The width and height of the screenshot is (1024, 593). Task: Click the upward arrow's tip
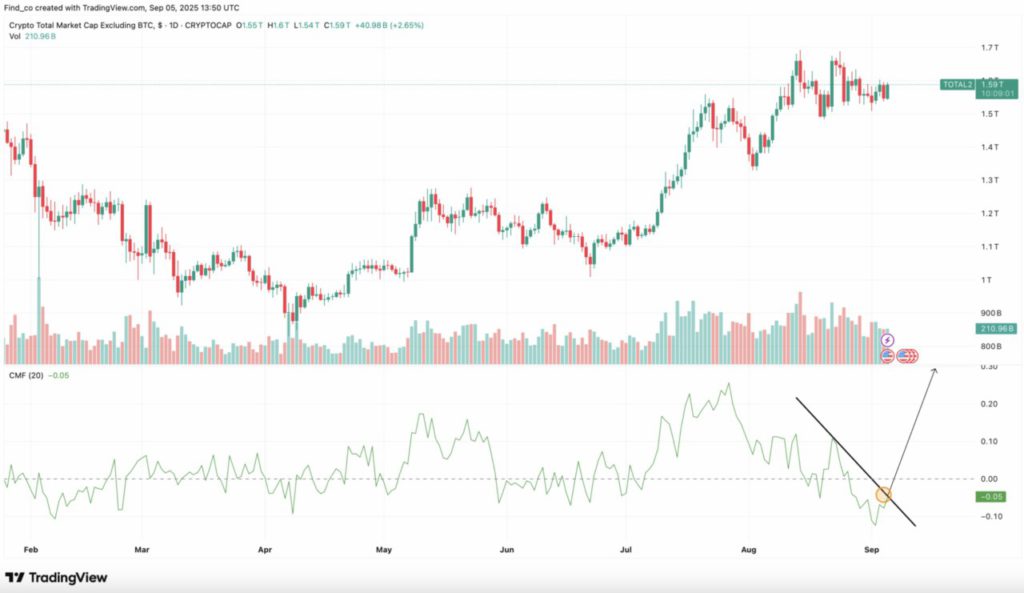[935, 370]
